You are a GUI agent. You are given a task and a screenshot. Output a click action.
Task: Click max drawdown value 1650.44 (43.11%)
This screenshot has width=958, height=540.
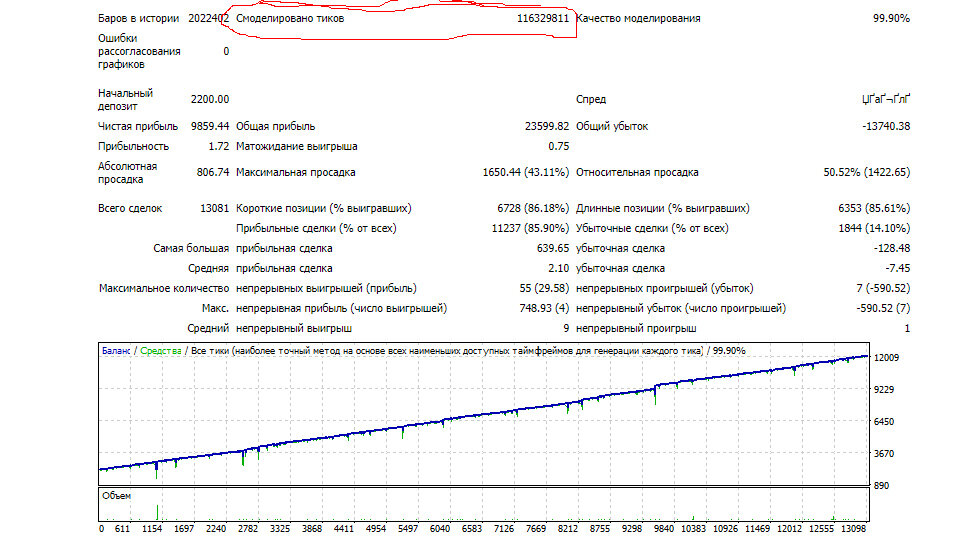pos(525,173)
